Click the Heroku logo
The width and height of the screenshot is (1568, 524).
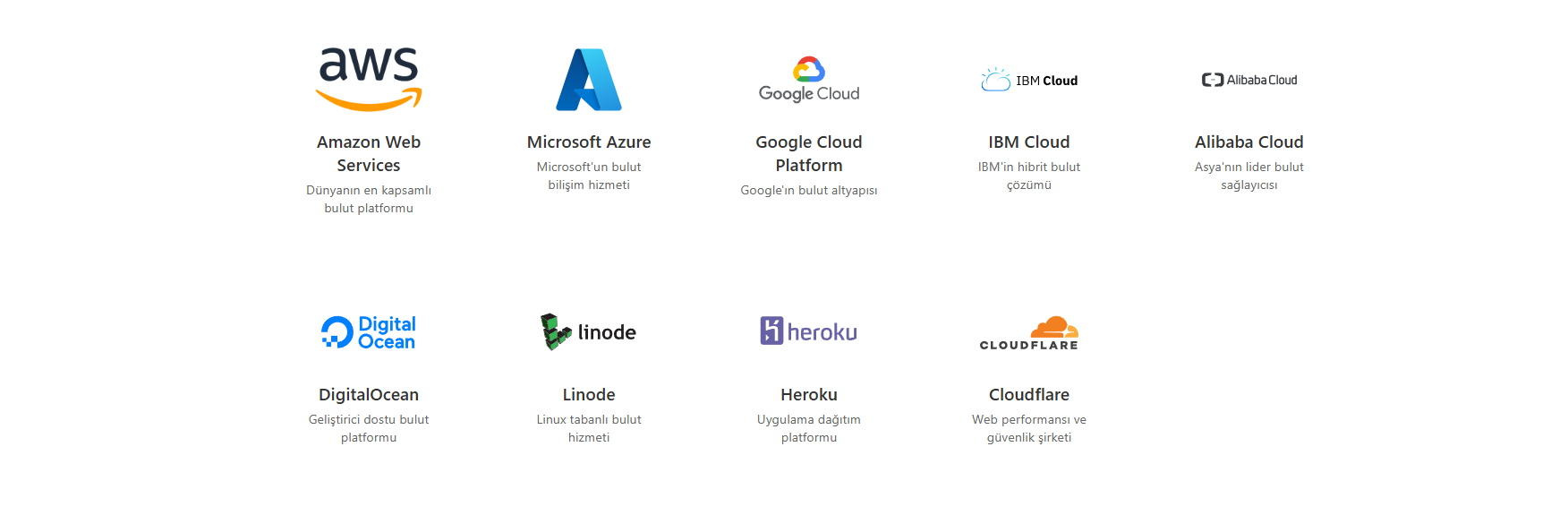809,331
